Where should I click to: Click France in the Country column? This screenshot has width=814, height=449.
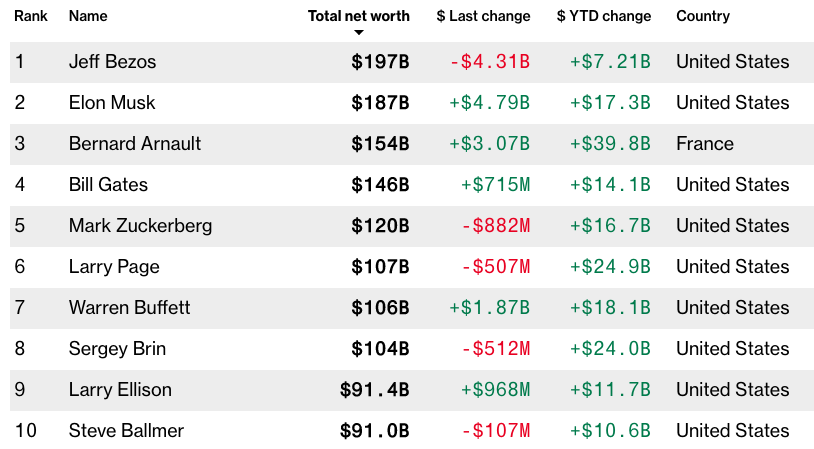[705, 144]
